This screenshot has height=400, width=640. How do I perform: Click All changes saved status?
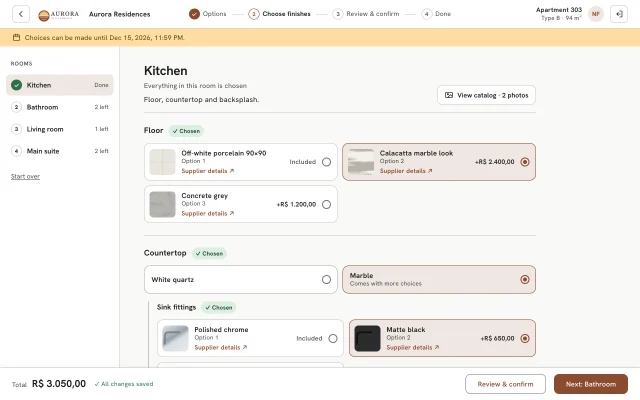124,384
